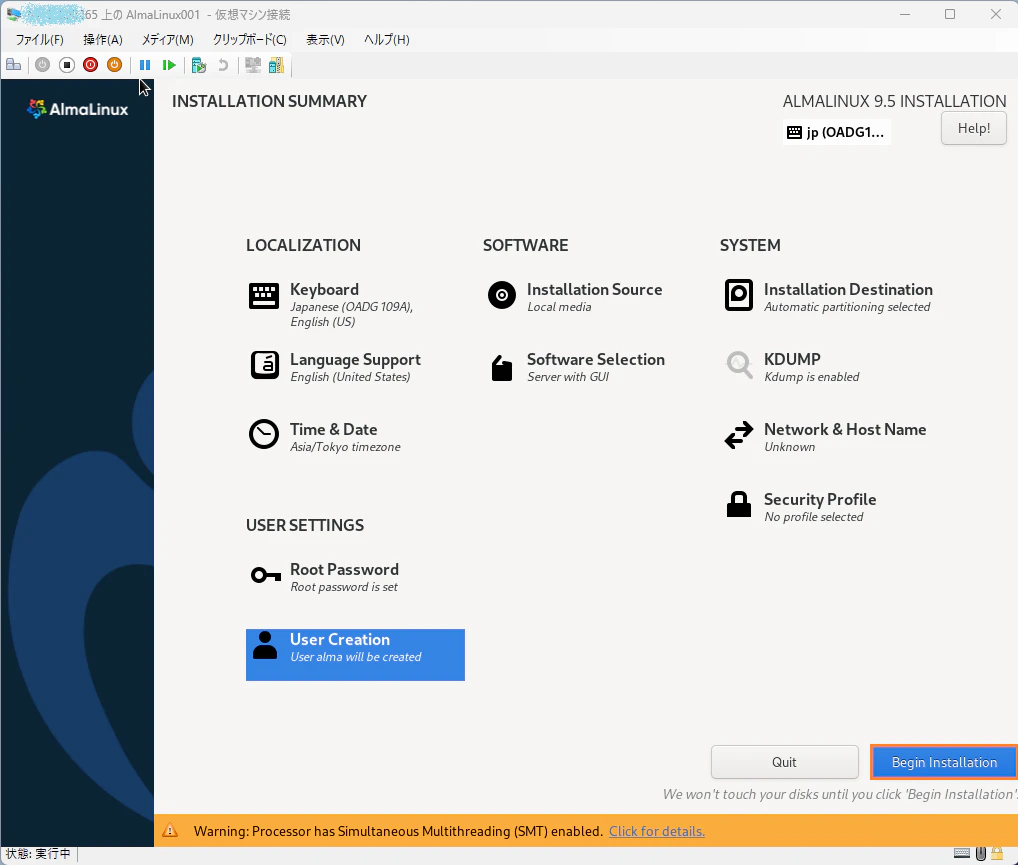The height and width of the screenshot is (865, 1018).
Task: Click the Keyboard settings icon
Action: (264, 296)
